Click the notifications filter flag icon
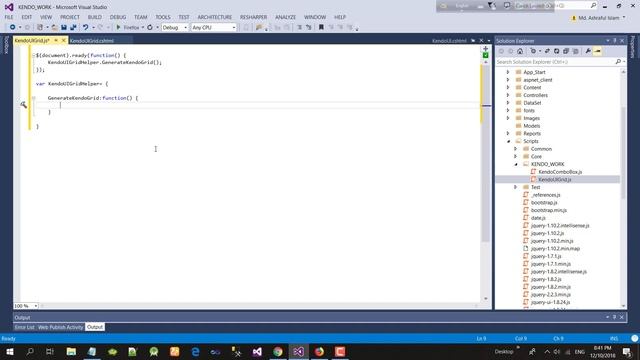The width and height of the screenshot is (640, 360). [x=492, y=6]
